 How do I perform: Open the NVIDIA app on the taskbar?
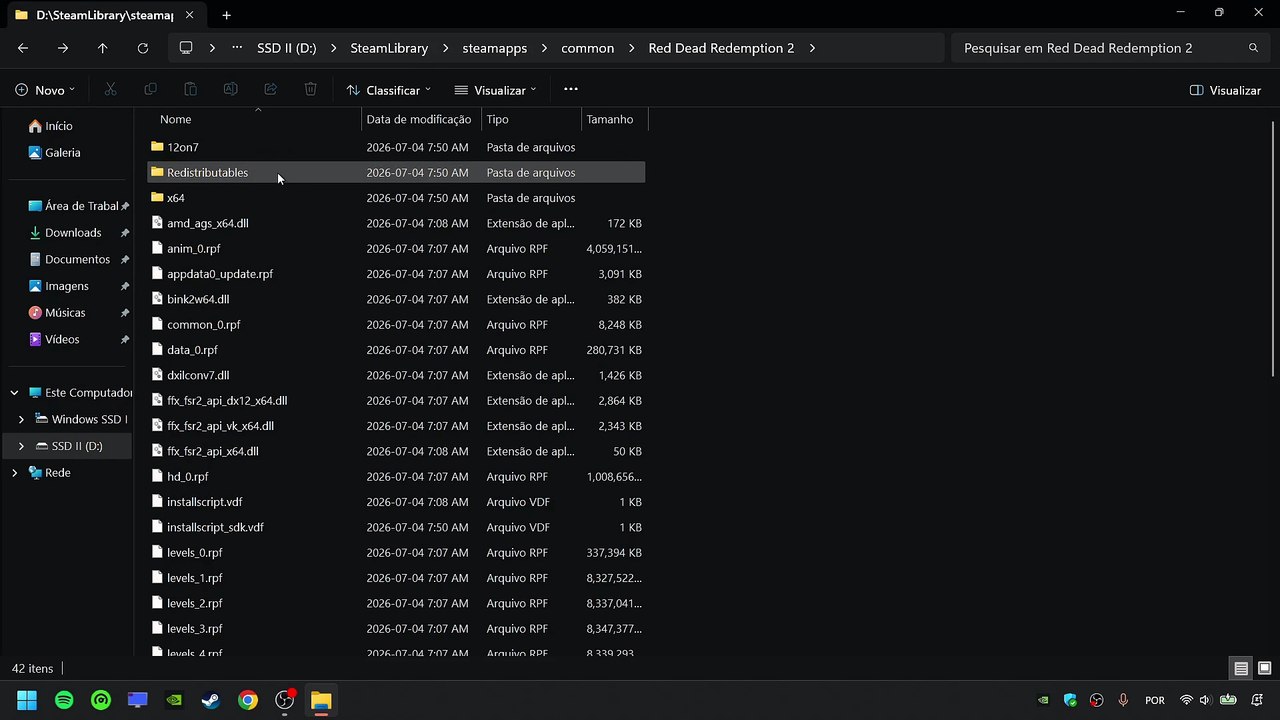[x=174, y=700]
